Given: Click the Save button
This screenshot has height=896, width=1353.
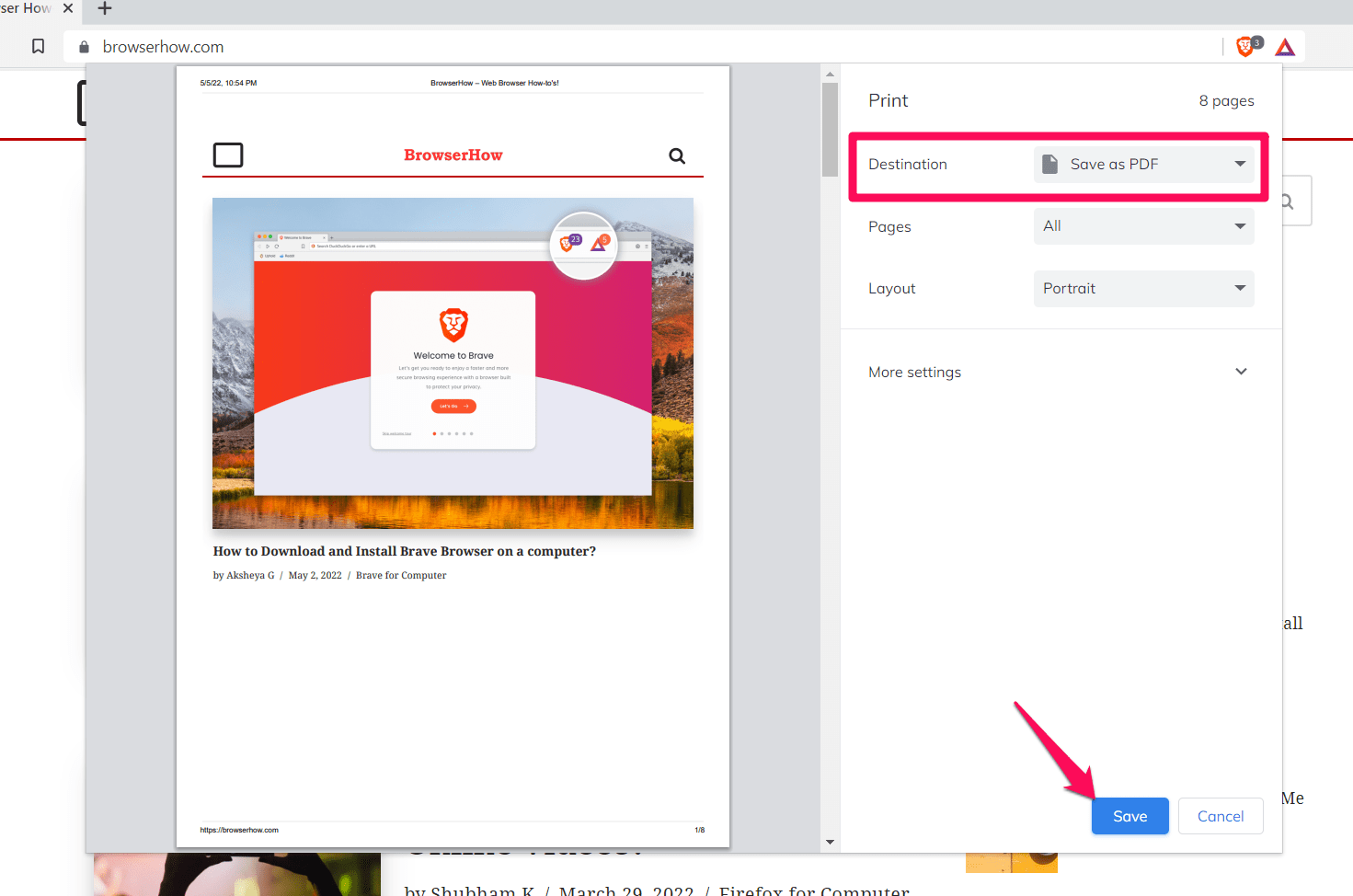Looking at the screenshot, I should 1129,816.
